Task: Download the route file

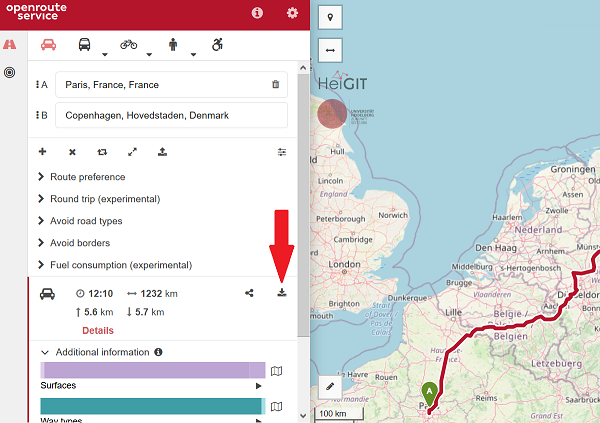Action: tap(282, 293)
